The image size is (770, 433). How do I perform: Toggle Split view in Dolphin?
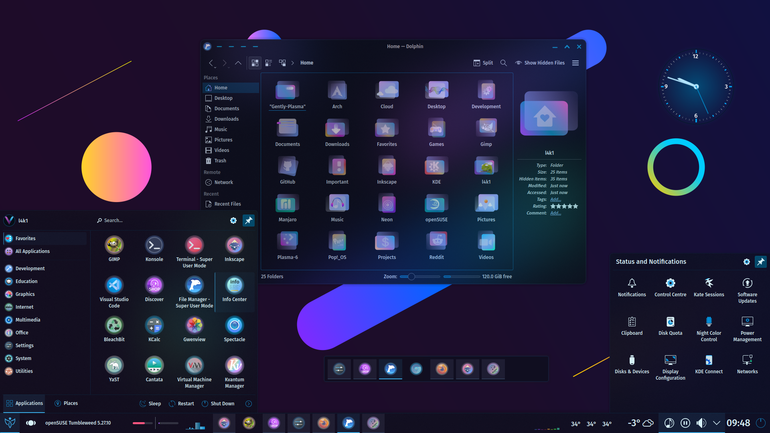(483, 63)
